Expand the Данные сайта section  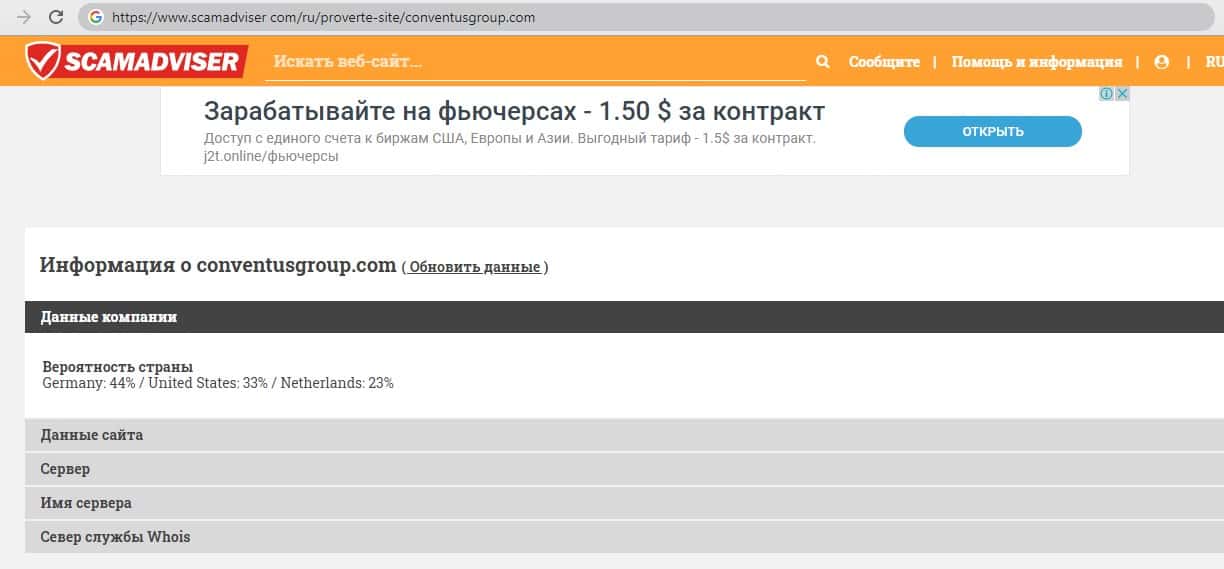624,435
